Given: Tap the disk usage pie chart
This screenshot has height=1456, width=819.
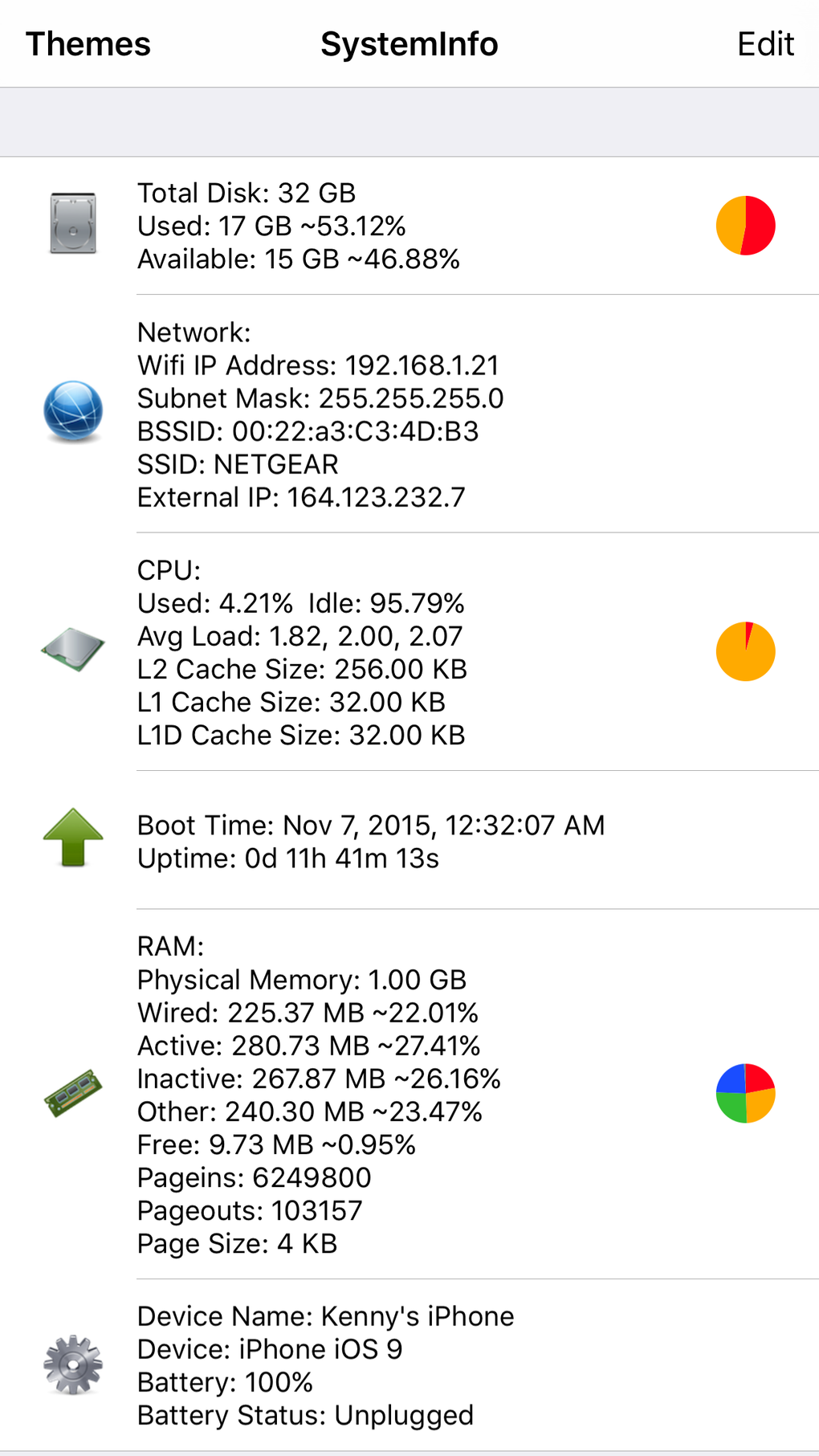Looking at the screenshot, I should (x=745, y=226).
